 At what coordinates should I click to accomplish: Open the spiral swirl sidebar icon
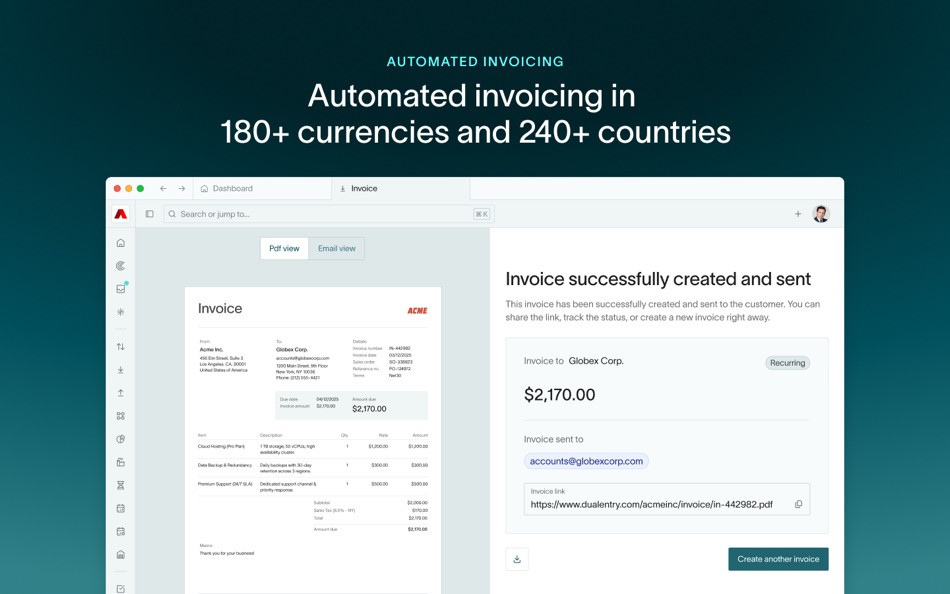121,266
